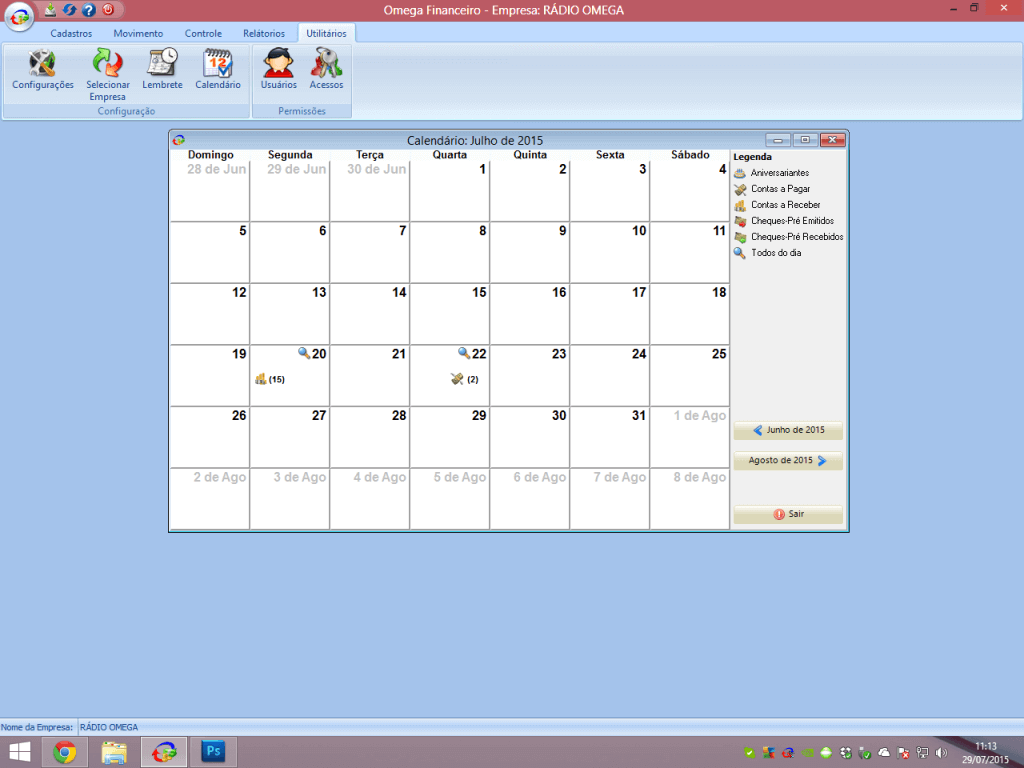Click Photoshop icon in the taskbar
Image resolution: width=1024 pixels, height=768 pixels.
click(x=213, y=751)
